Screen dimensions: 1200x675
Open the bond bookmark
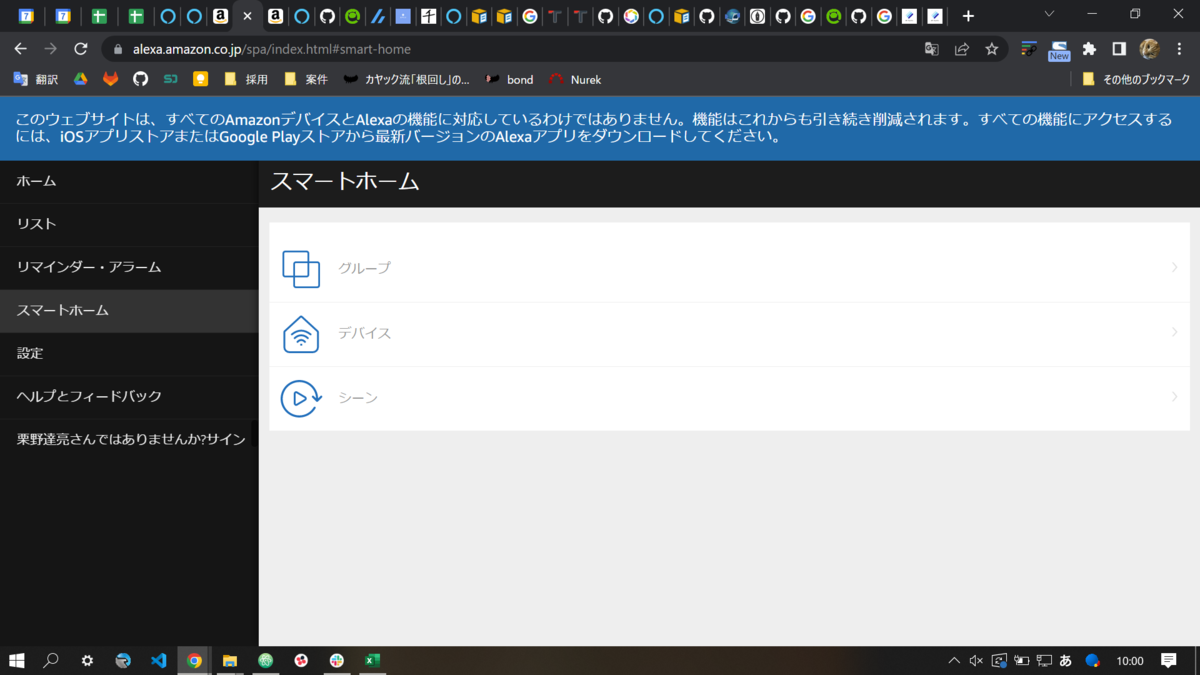pyautogui.click(x=510, y=79)
